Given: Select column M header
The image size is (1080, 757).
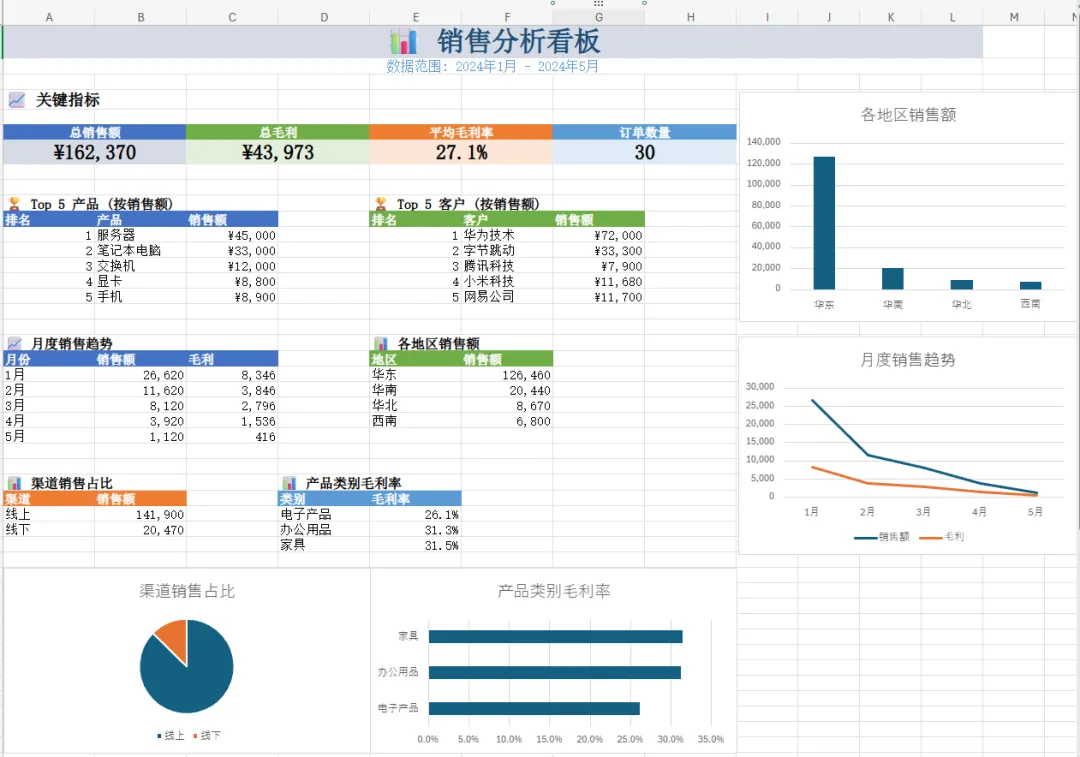Looking at the screenshot, I should tap(1014, 17).
